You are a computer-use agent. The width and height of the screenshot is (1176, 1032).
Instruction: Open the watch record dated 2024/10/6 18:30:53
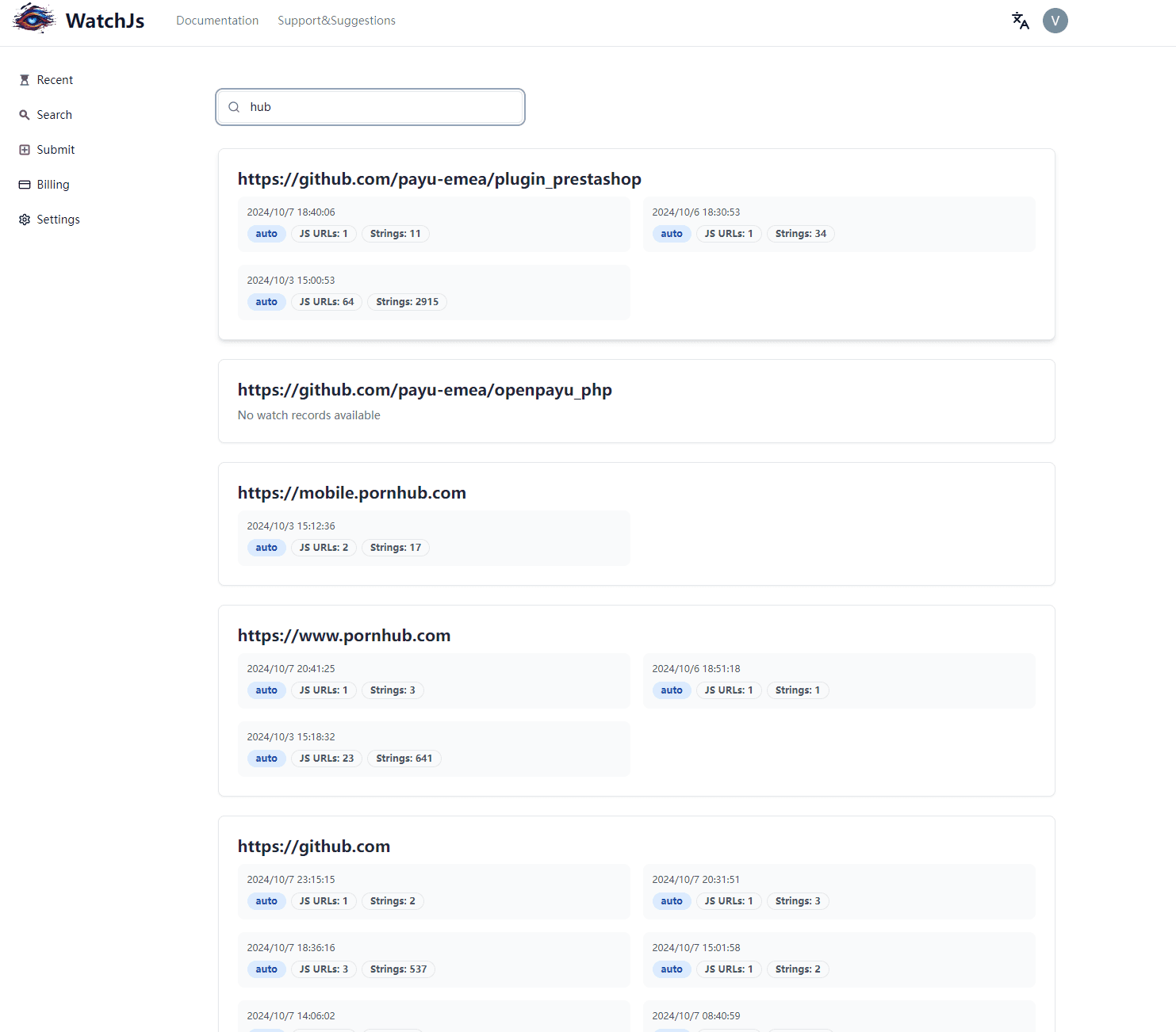coord(839,224)
